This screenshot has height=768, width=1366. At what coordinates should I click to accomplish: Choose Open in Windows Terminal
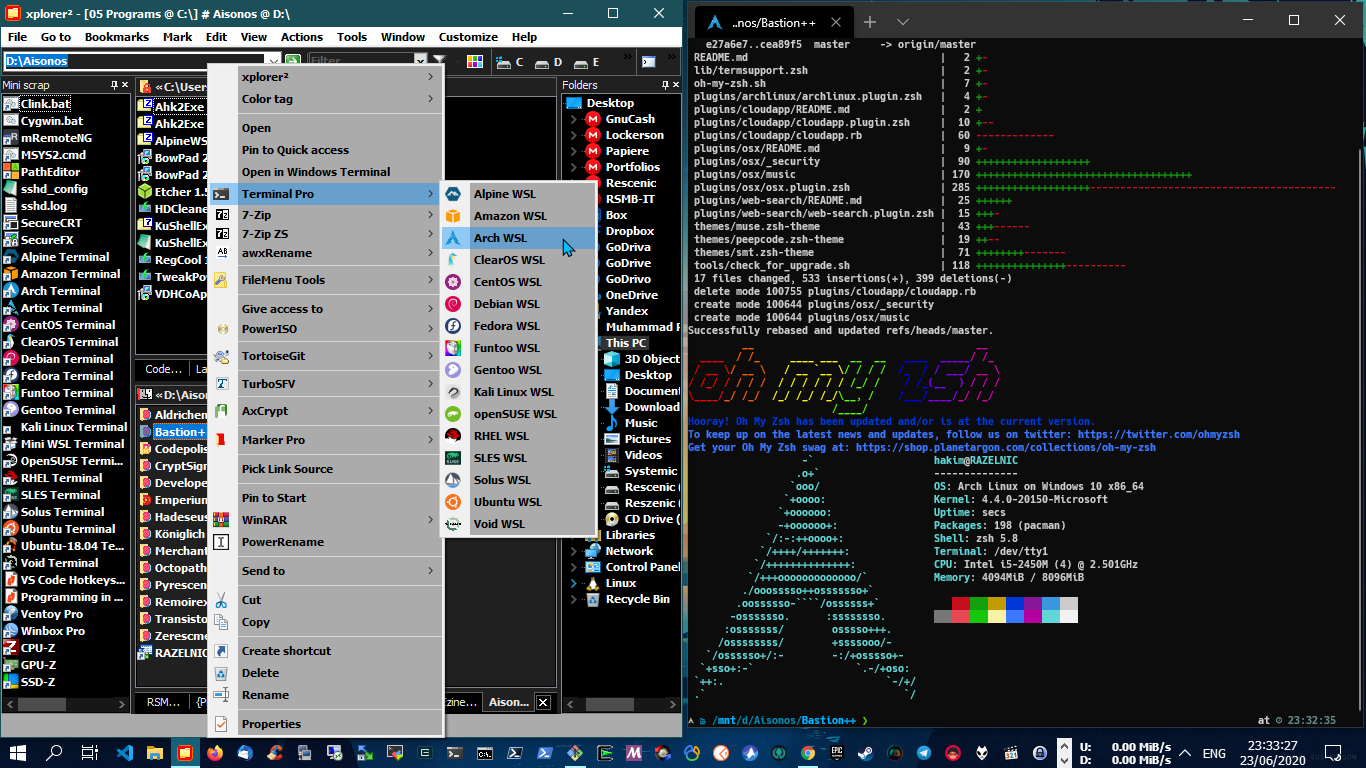pos(324,172)
